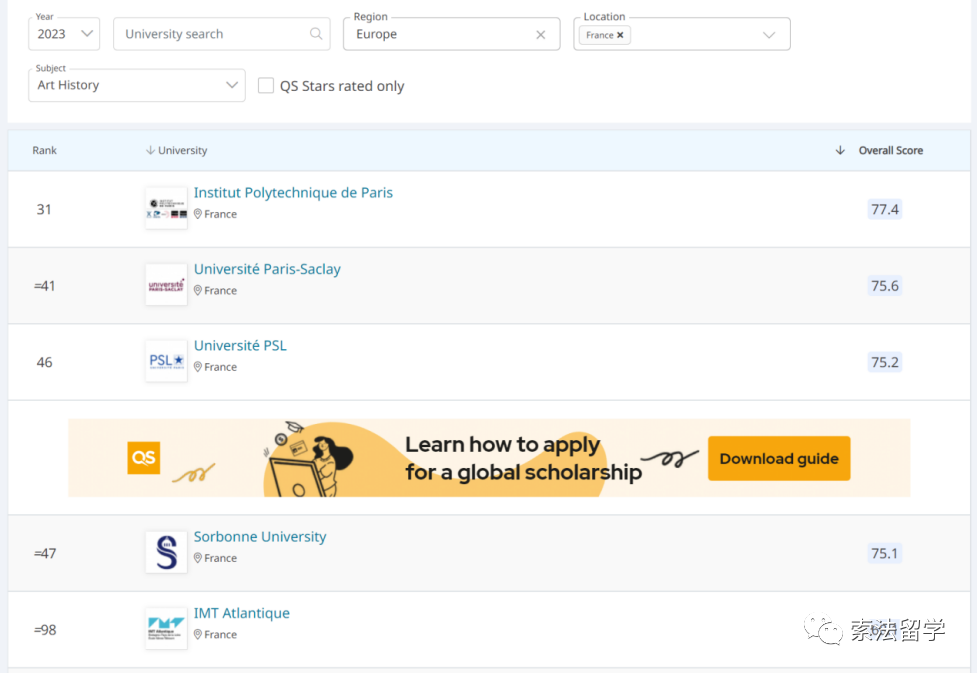Click rank 46 cell

tap(44, 362)
